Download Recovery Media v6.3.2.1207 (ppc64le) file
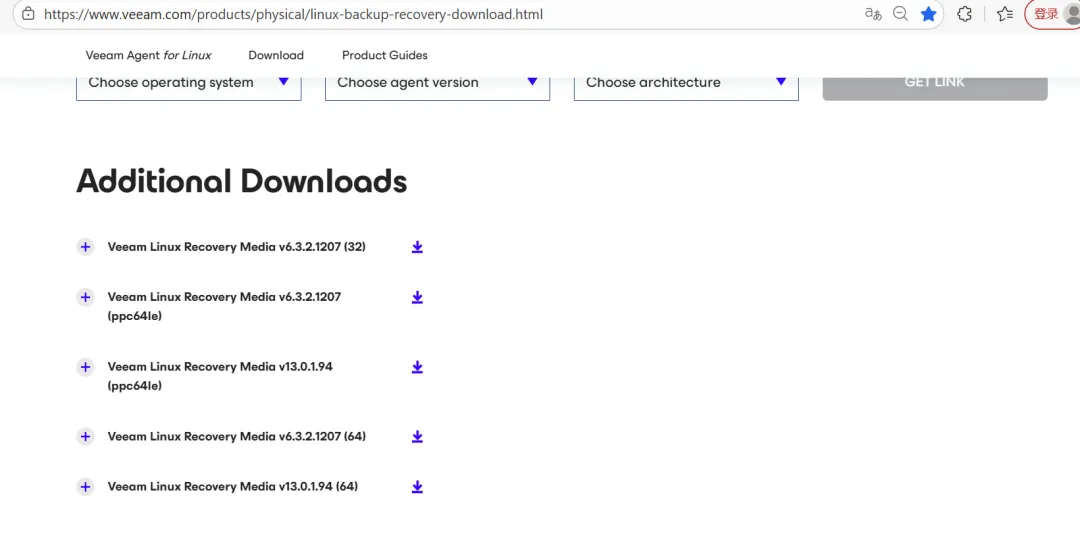 coord(417,297)
